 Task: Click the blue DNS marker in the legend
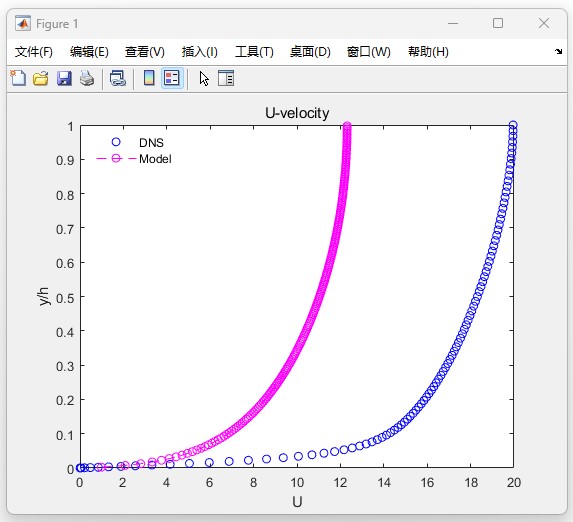(116, 142)
